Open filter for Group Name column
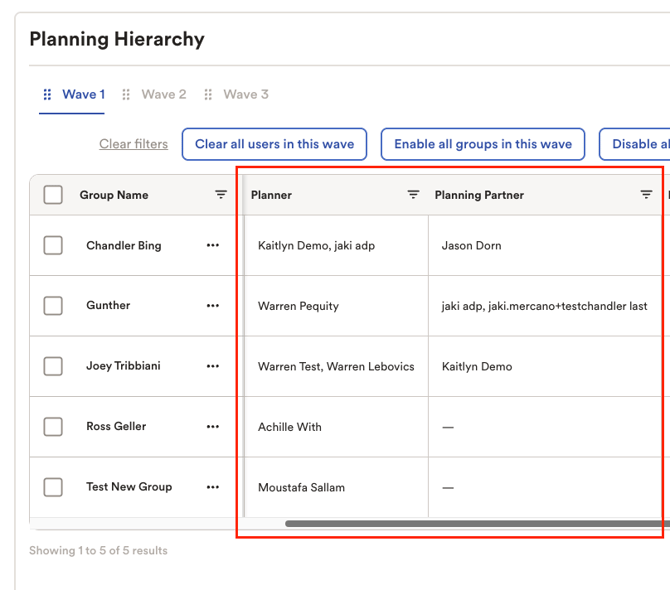 click(x=220, y=195)
